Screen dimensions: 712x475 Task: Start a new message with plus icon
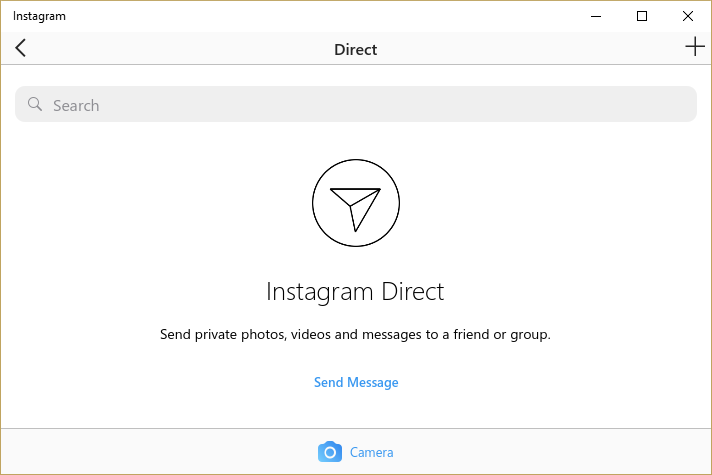point(695,47)
